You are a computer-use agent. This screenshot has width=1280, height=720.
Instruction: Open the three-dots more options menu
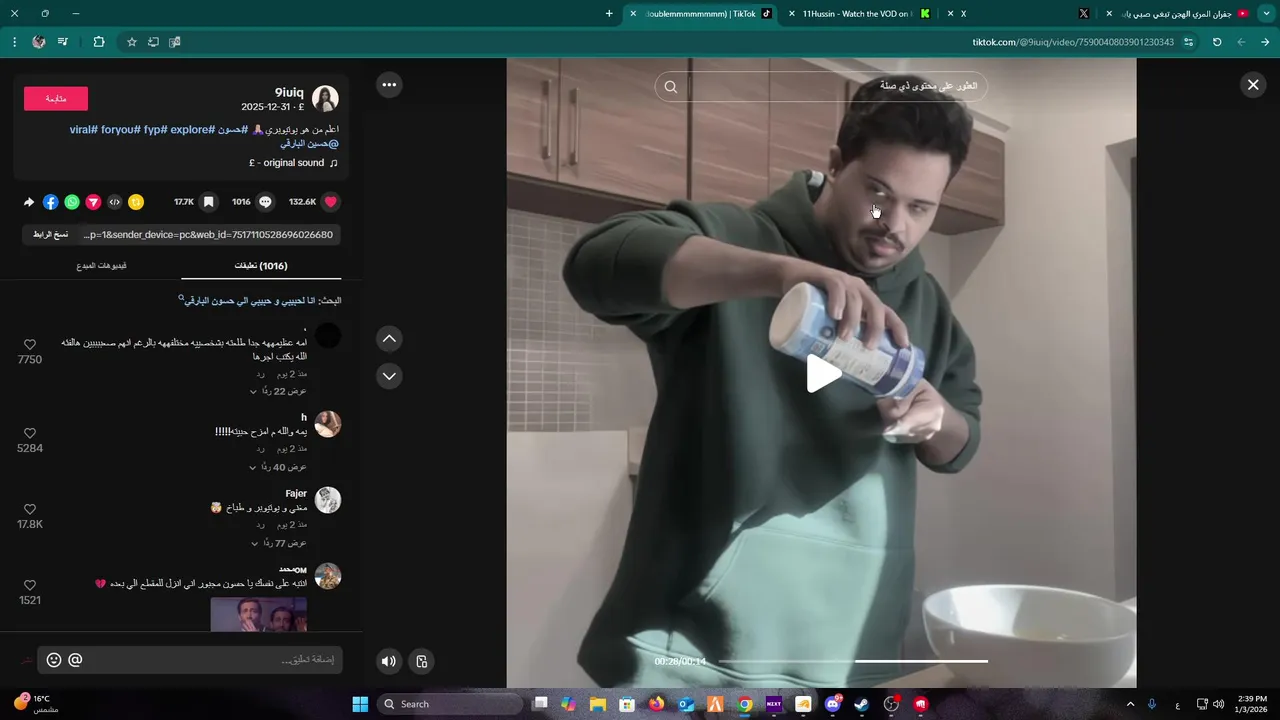pyautogui.click(x=389, y=85)
